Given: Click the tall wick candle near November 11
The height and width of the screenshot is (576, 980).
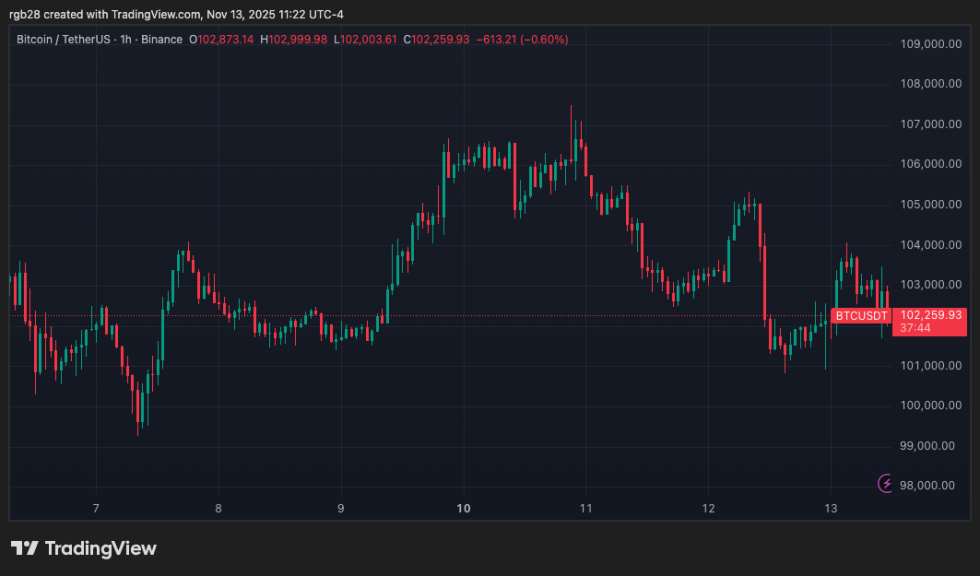Looking at the screenshot, I should 571,140.
